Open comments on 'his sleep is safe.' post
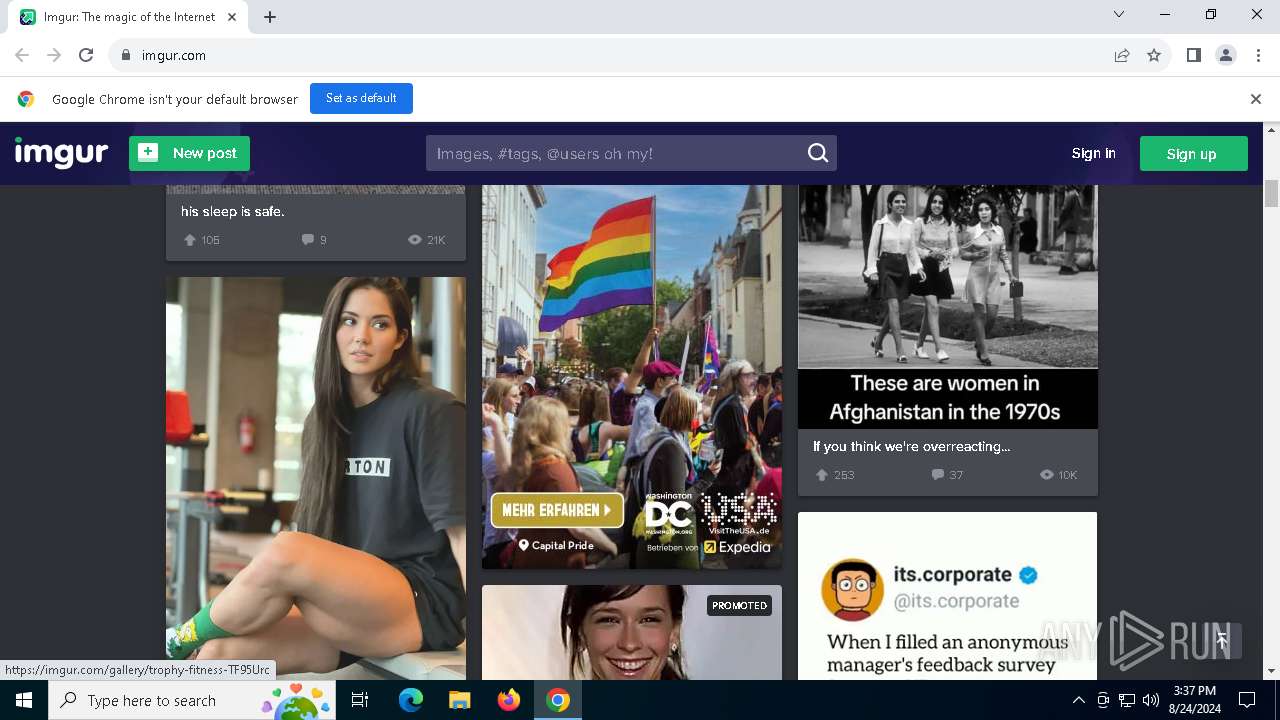 point(308,240)
